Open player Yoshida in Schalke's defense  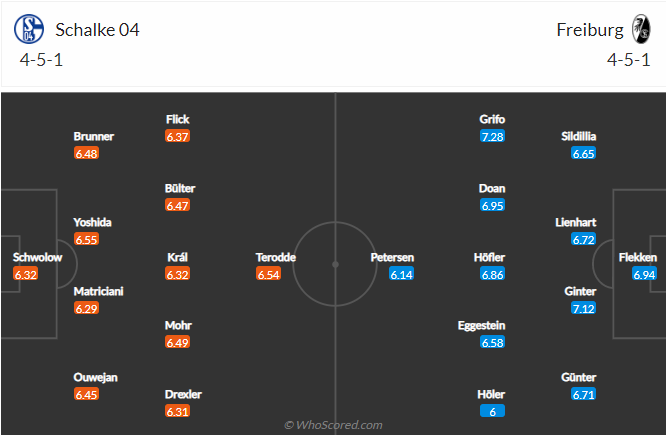(x=92, y=223)
